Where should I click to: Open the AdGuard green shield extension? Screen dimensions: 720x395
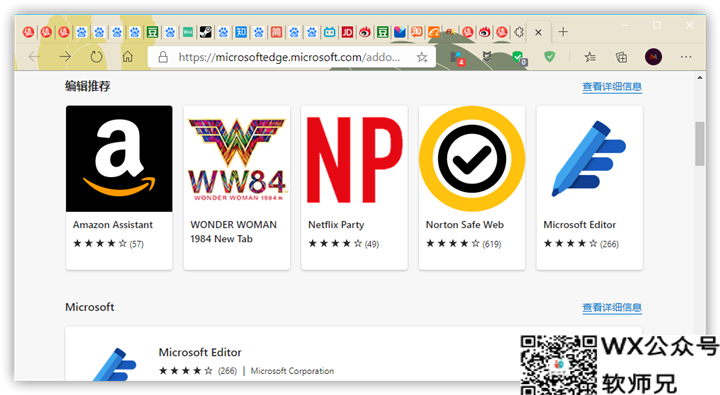pos(549,57)
